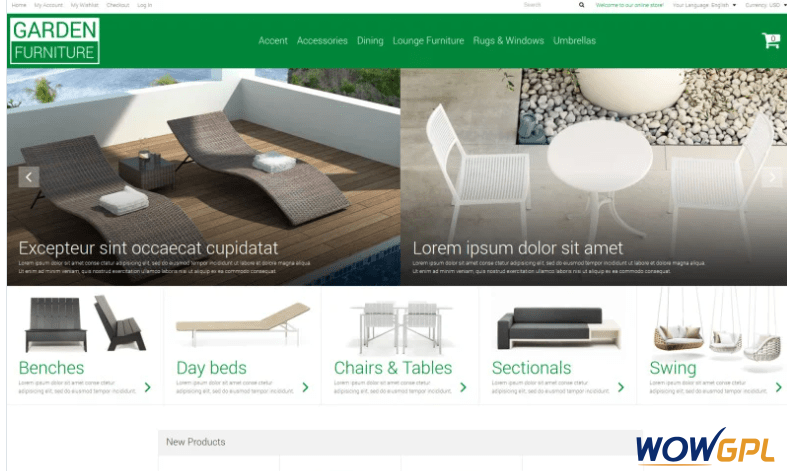The width and height of the screenshot is (787, 471).
Task: Click the Garden Furniture logo
Action: click(55, 41)
